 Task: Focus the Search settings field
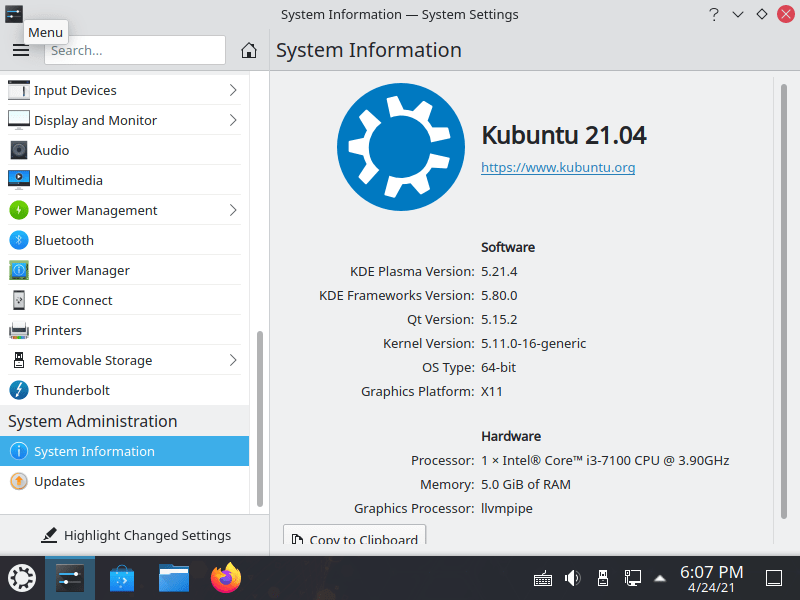[135, 50]
